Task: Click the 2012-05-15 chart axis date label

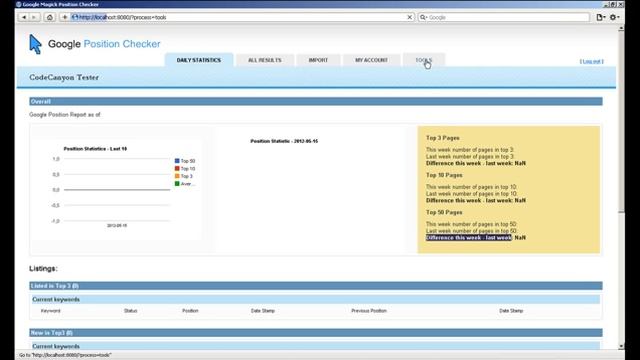Action: pyautogui.click(x=117, y=225)
